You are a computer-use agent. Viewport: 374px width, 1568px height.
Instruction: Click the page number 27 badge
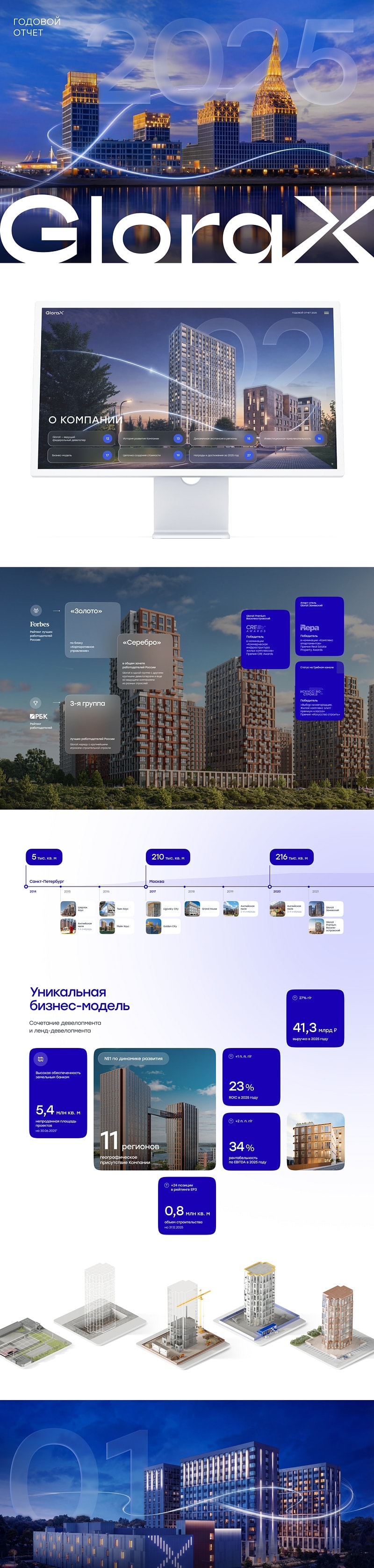[249, 455]
